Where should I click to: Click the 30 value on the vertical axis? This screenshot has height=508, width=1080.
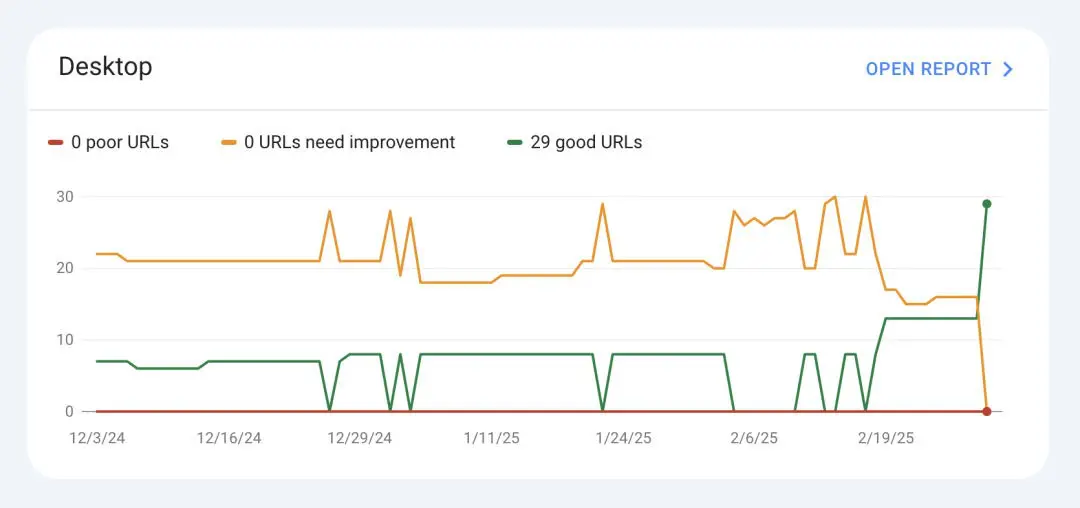click(64, 196)
